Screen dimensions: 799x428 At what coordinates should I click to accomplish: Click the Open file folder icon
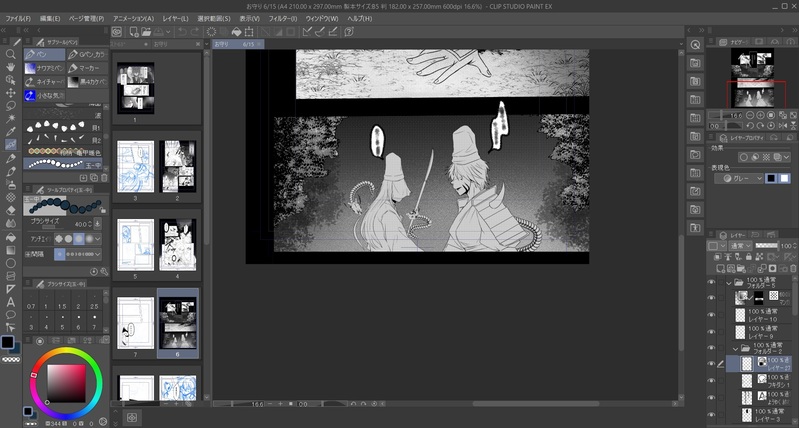click(146, 32)
